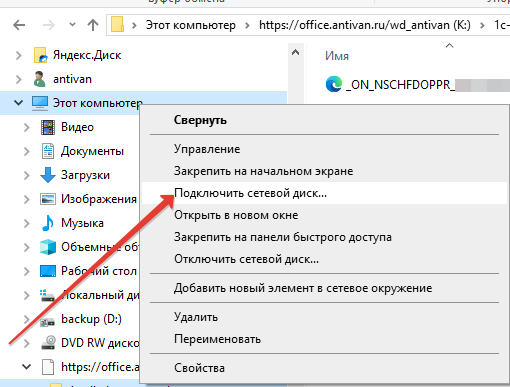Click the Музыка note icon
The image size is (510, 387).
click(x=48, y=223)
